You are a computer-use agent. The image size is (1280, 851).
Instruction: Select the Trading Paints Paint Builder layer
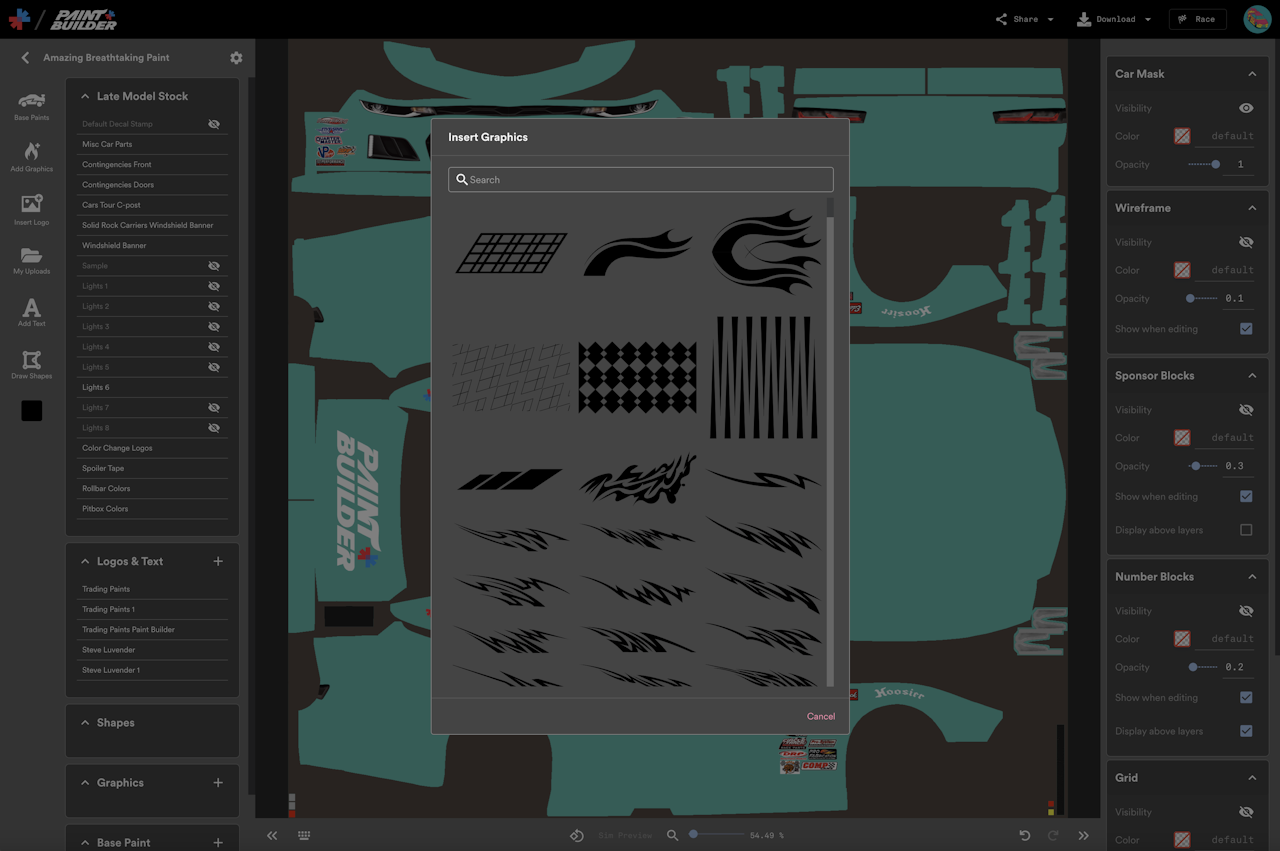coord(128,630)
